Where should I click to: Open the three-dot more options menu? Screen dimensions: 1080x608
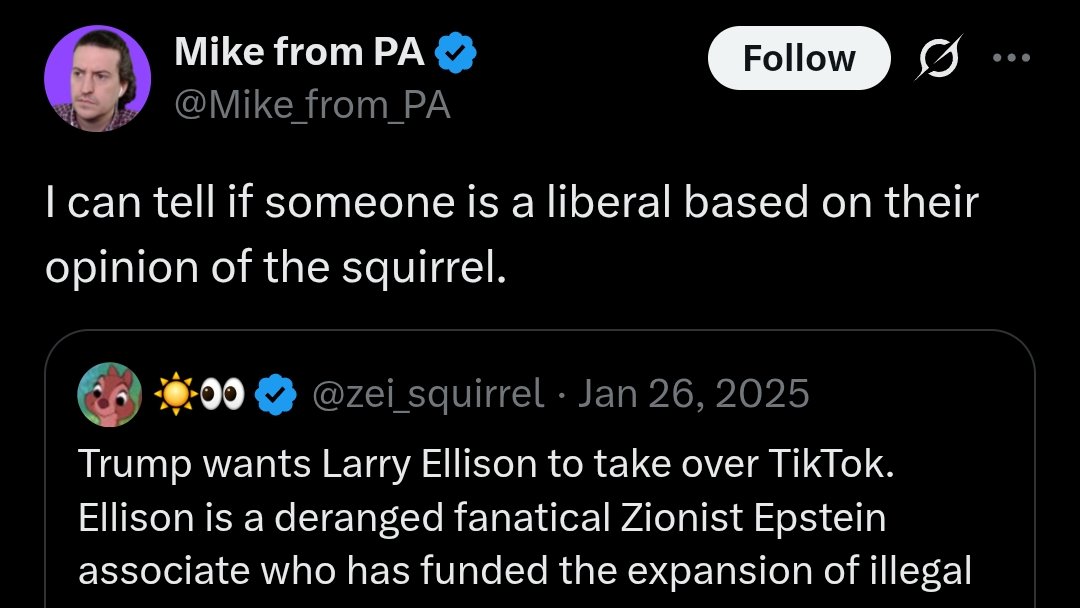pyautogui.click(x=1011, y=58)
